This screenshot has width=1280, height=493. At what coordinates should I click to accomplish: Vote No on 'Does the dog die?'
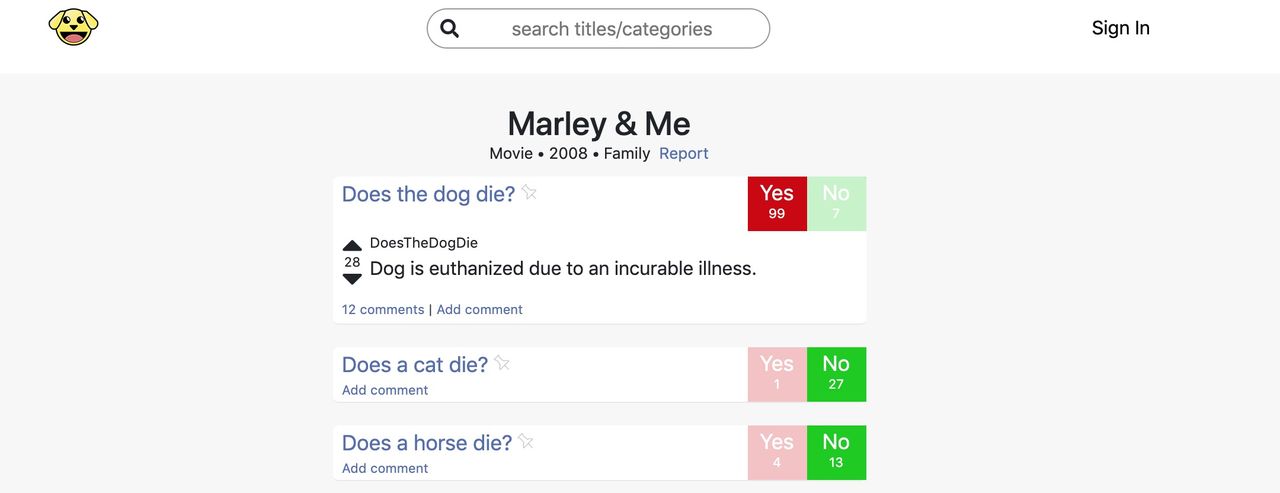point(836,203)
